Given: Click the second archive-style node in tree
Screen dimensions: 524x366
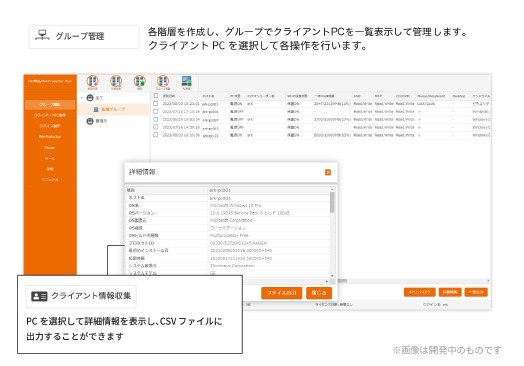Looking at the screenshot, I should pos(90,121).
